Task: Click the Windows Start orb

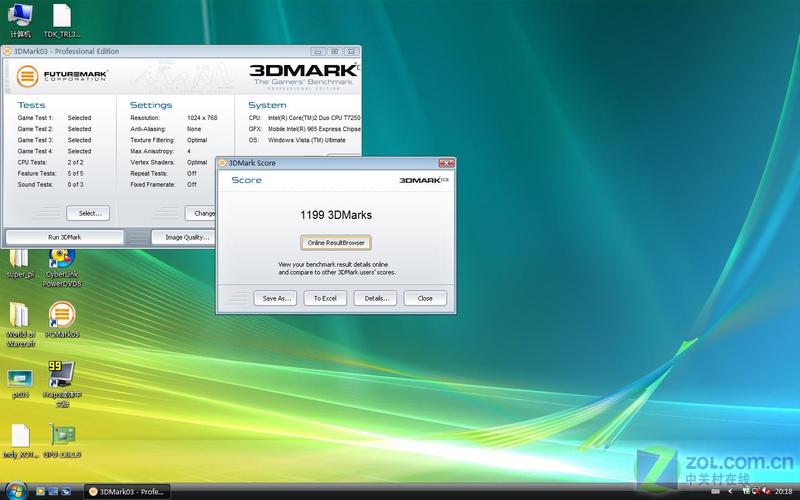Action: pyautogui.click(x=16, y=491)
